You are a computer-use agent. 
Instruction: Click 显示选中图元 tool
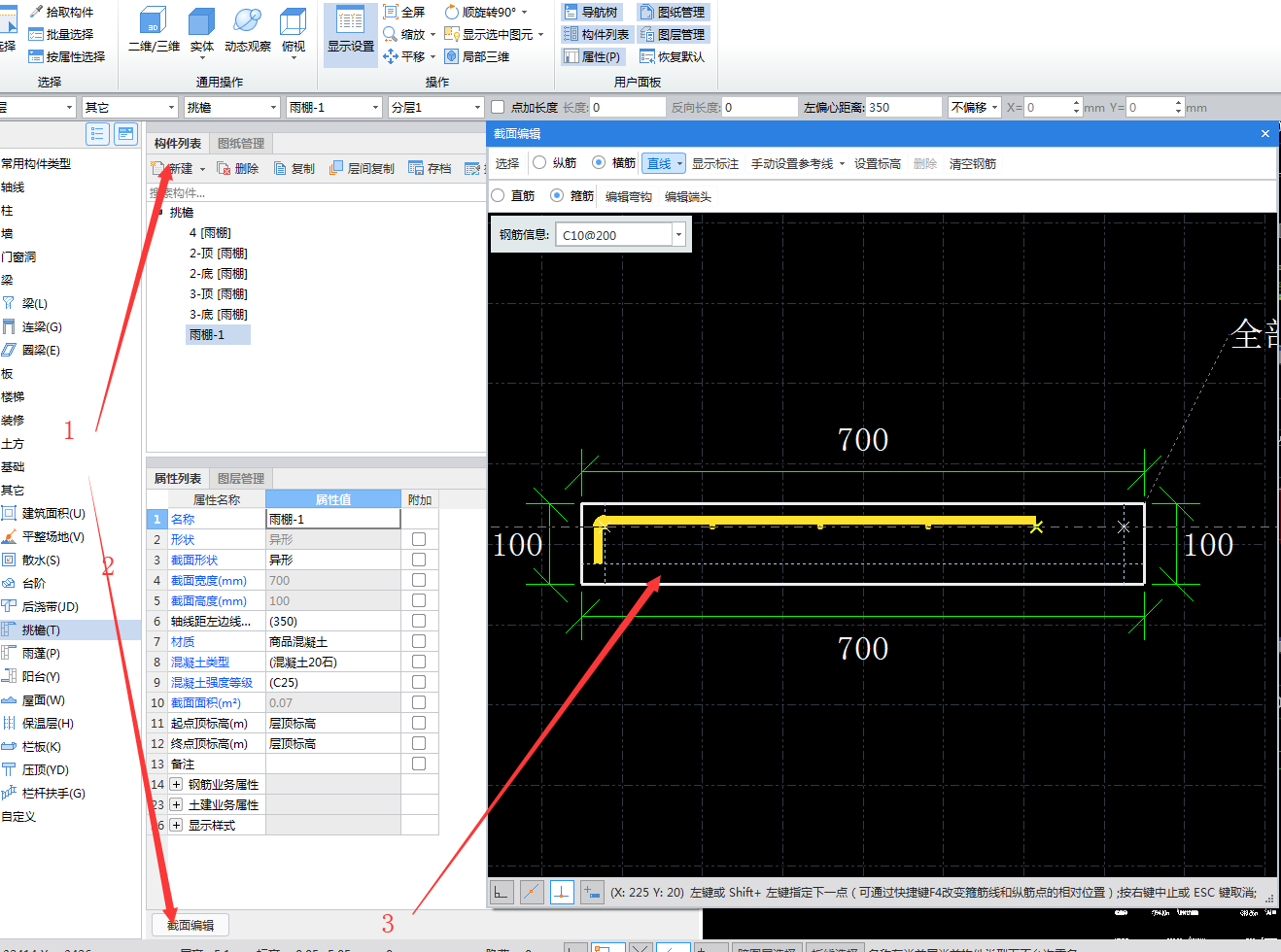(494, 34)
